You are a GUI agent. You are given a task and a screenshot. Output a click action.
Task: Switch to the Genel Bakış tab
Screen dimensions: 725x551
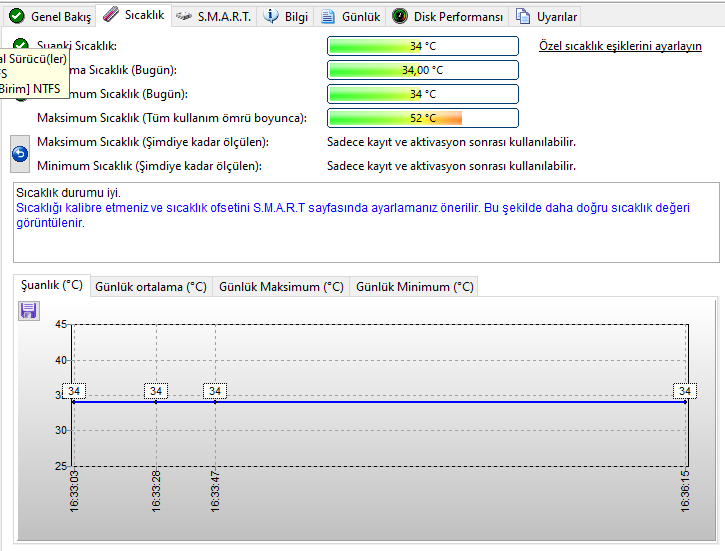pyautogui.click(x=50, y=17)
